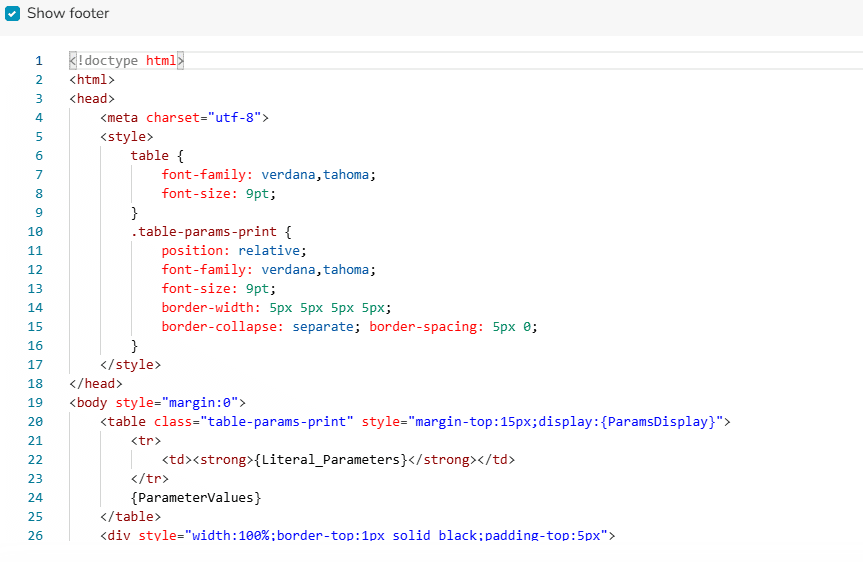This screenshot has width=863, height=562.
Task: Click line number 26 in the gutter
Action: tap(39, 536)
